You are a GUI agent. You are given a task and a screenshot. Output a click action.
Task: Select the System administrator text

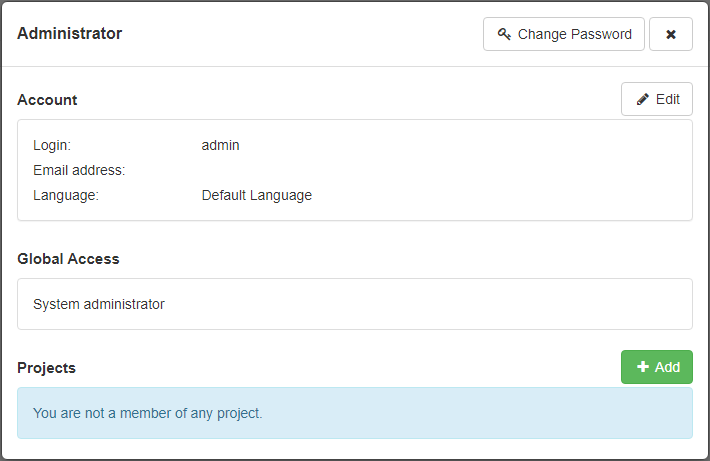(x=99, y=304)
